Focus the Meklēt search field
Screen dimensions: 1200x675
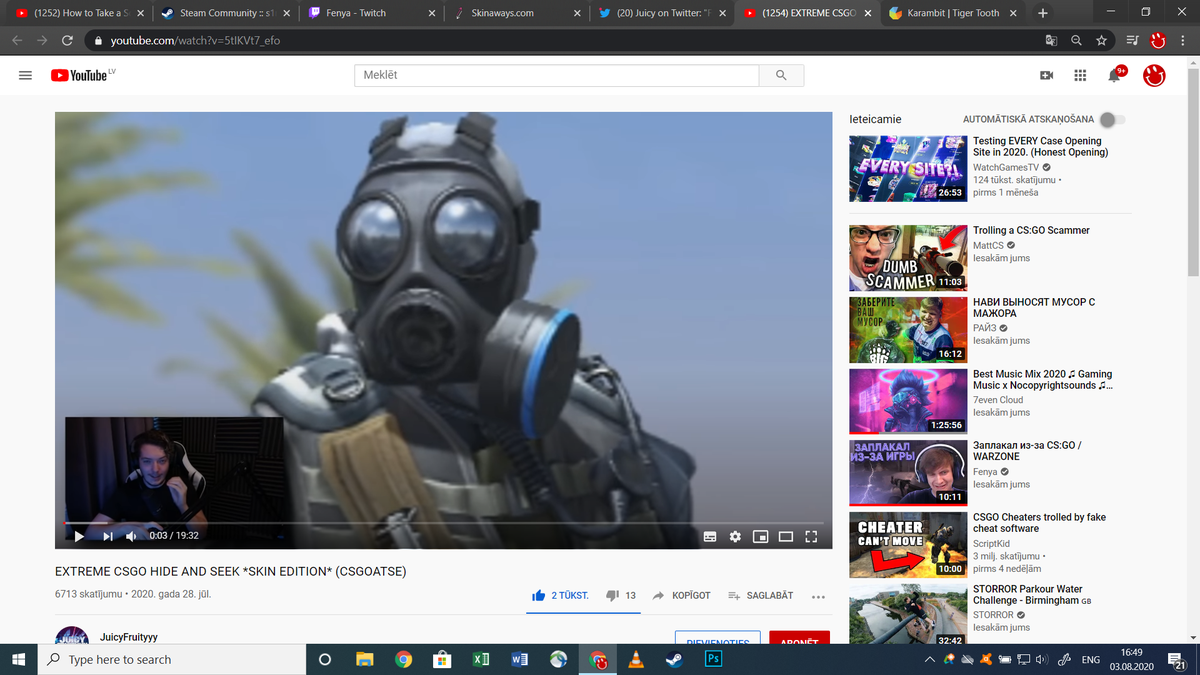[557, 75]
